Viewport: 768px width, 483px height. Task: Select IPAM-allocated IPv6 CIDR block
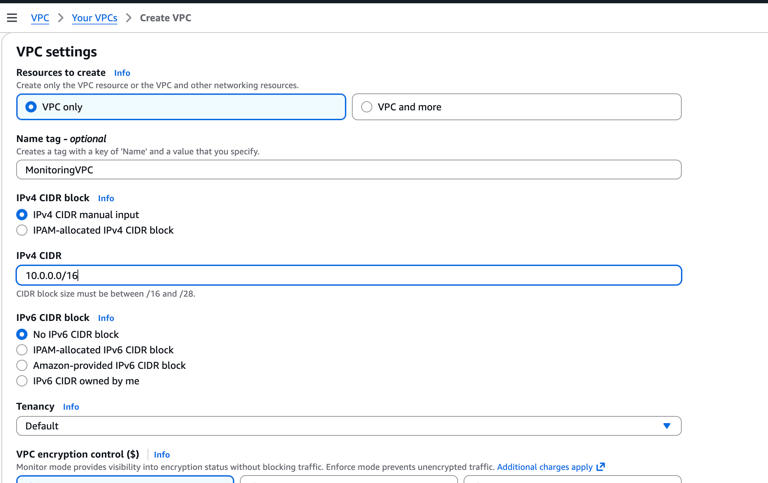[x=22, y=350]
